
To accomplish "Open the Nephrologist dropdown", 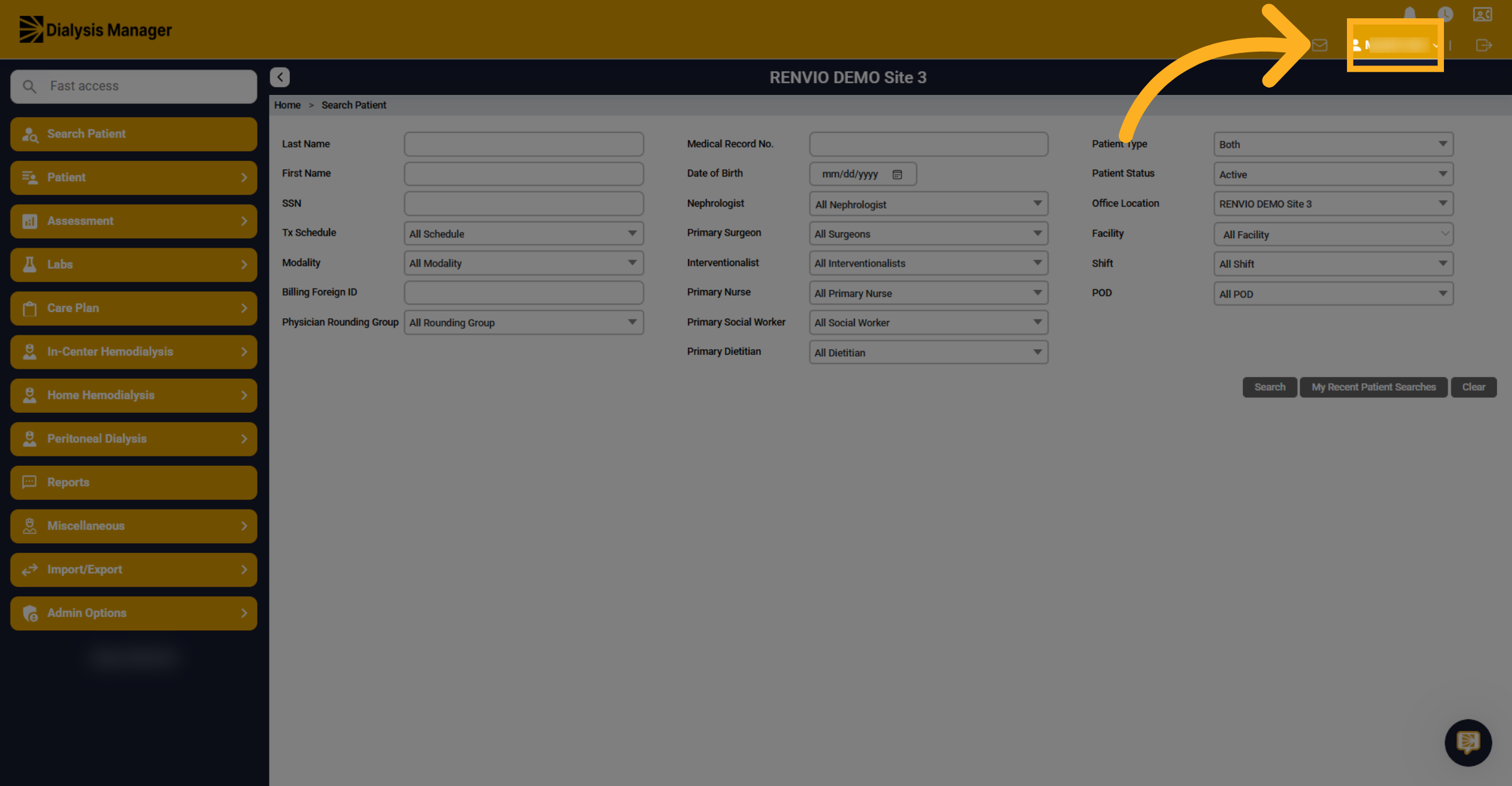I will [929, 204].
